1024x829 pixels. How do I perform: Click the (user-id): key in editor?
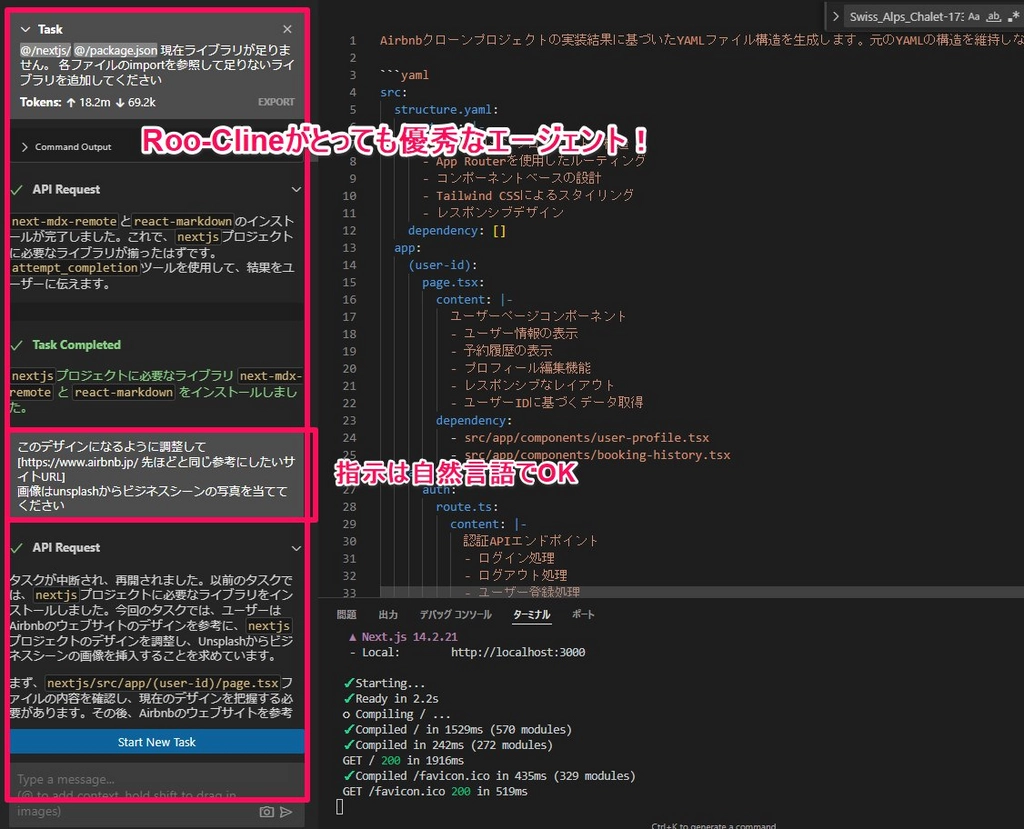click(443, 265)
